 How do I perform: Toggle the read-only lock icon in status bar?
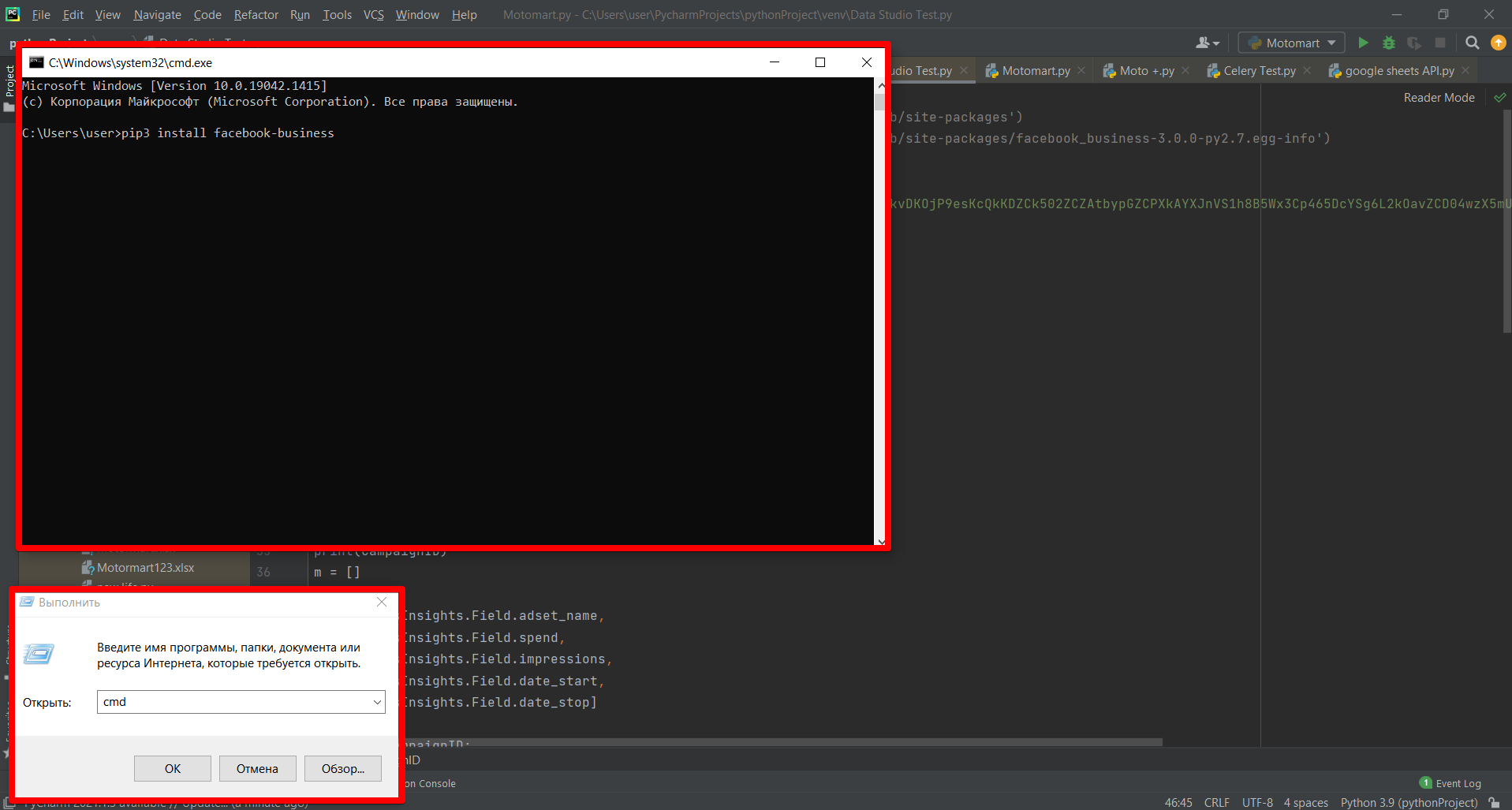pos(1494,802)
